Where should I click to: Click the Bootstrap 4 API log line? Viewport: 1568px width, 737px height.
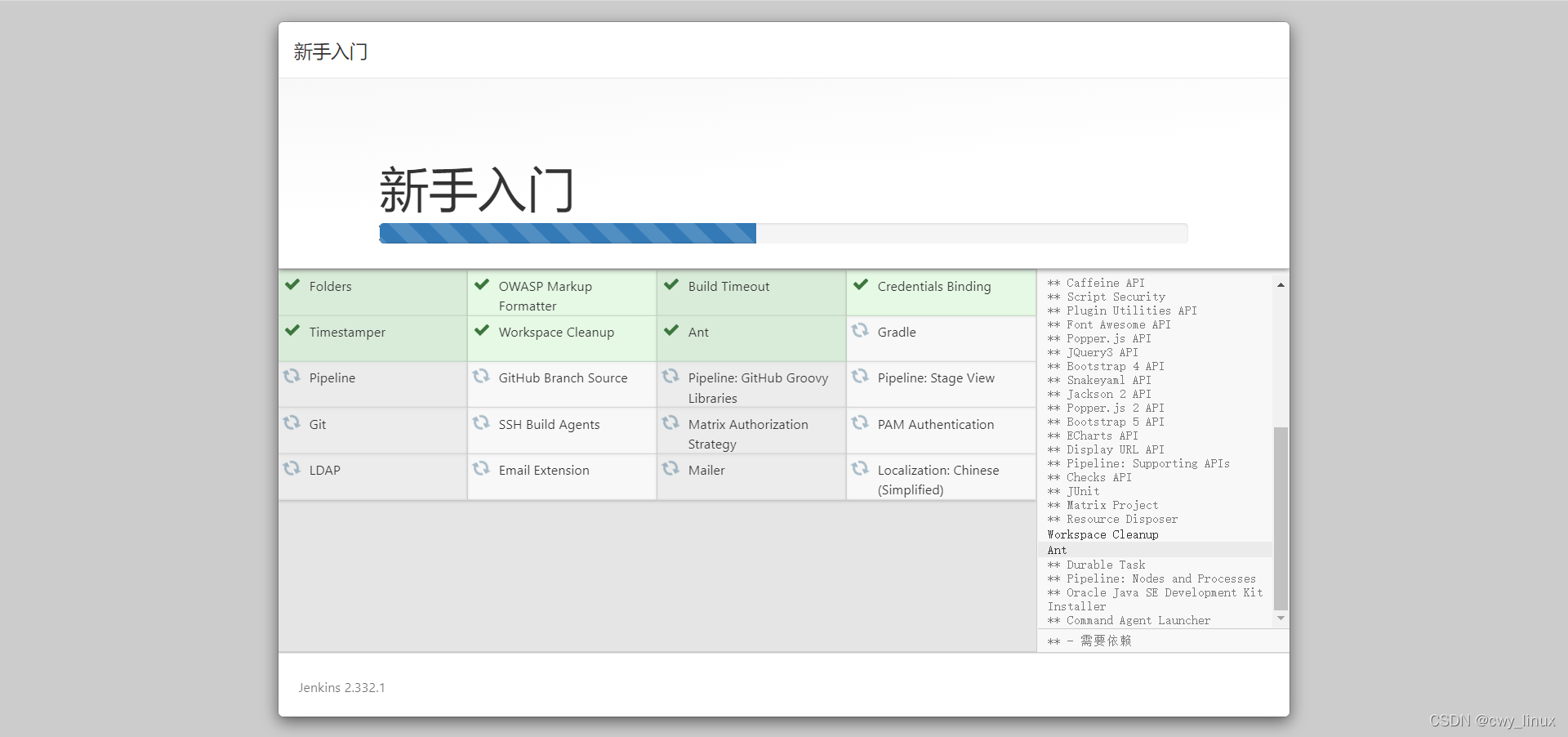[x=1107, y=366]
